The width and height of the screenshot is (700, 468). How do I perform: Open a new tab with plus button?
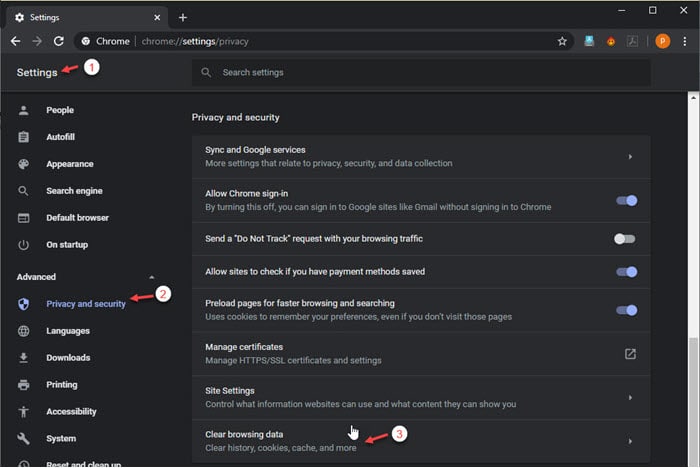click(x=183, y=17)
